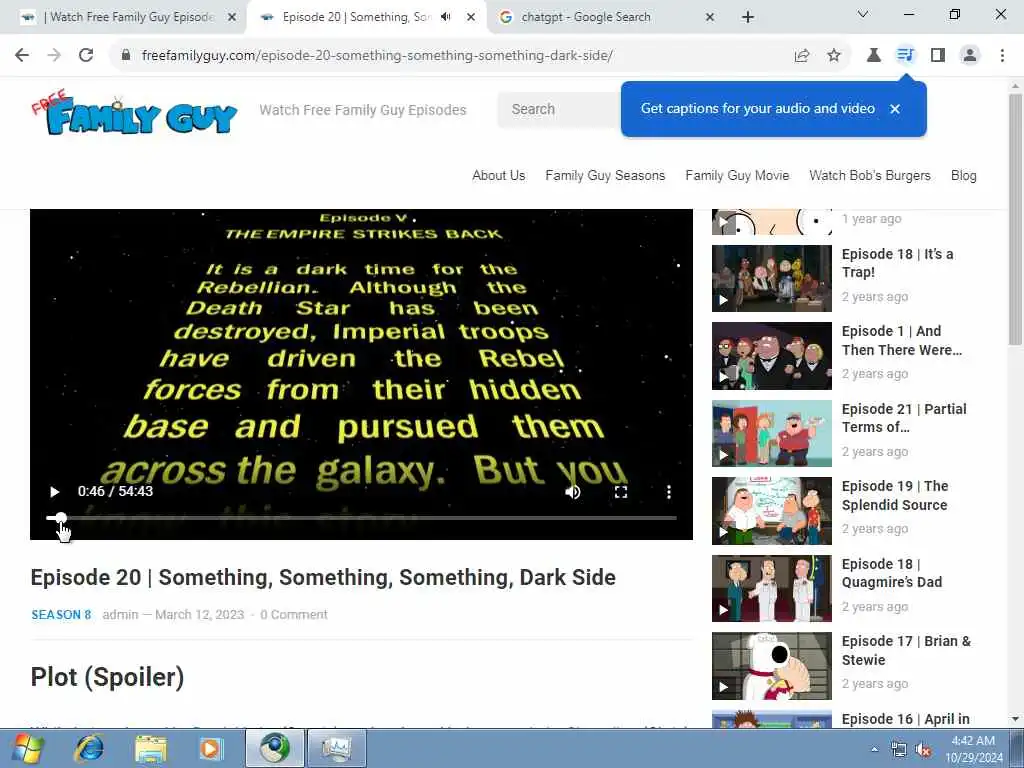Bookmark this page with the star icon
The height and width of the screenshot is (768, 1024).
pos(834,56)
